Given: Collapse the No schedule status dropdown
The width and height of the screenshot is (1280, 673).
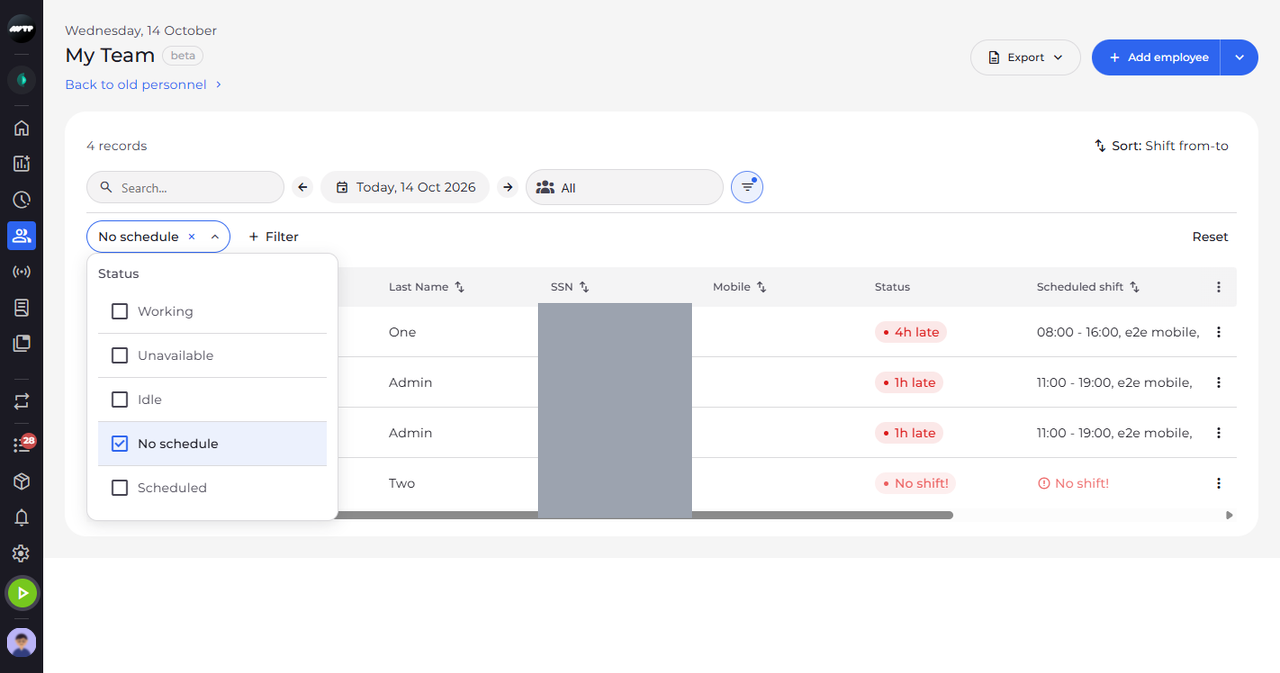Looking at the screenshot, I should [x=214, y=237].
